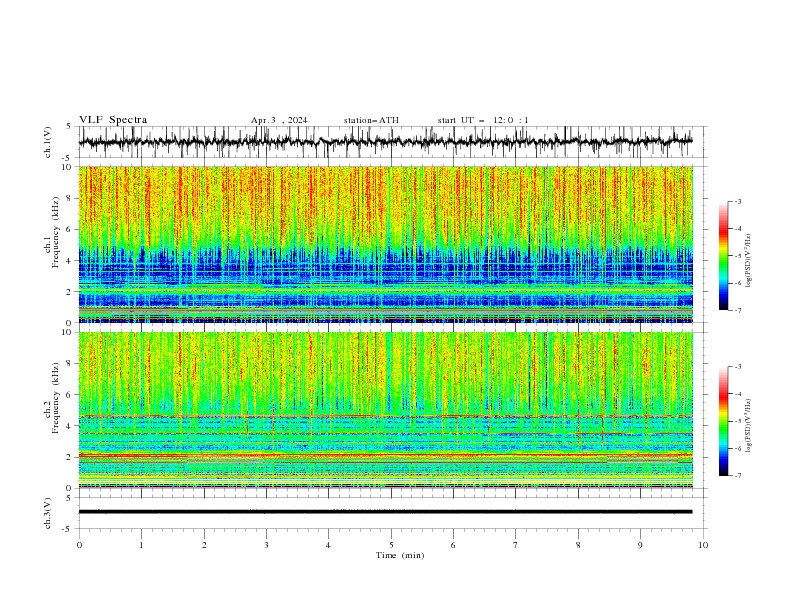Click the ch.2 spectrogram panel
This screenshot has height=612, width=792.
pyautogui.click(x=385, y=410)
